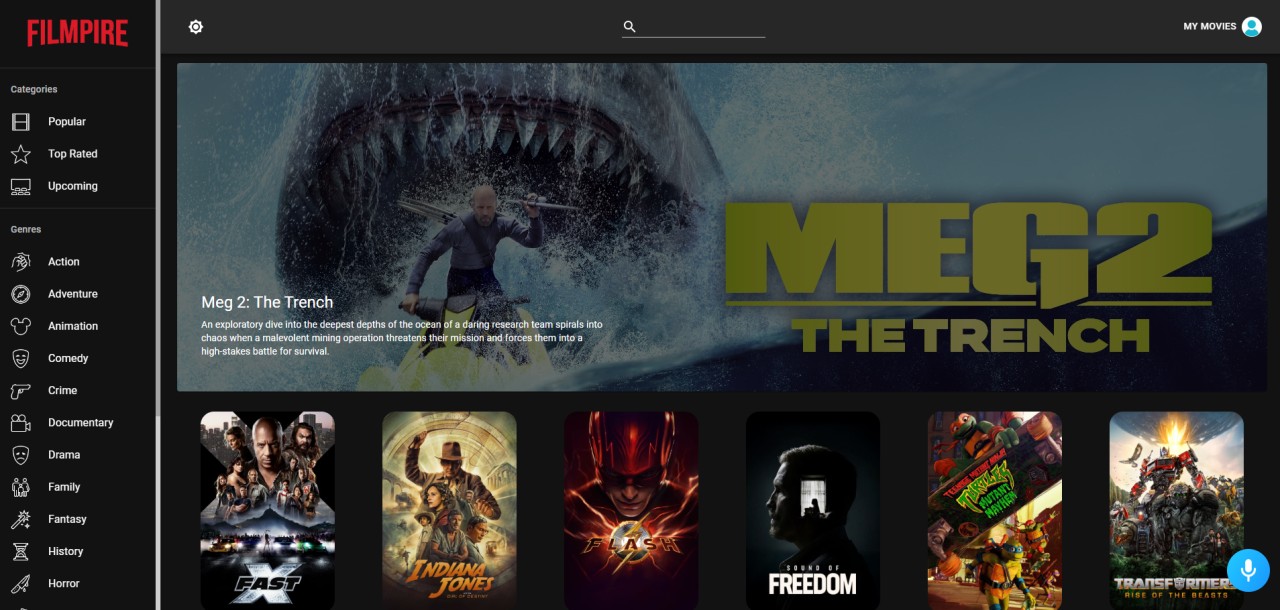Open the Documentary genre list
The image size is (1280, 610).
[78, 423]
